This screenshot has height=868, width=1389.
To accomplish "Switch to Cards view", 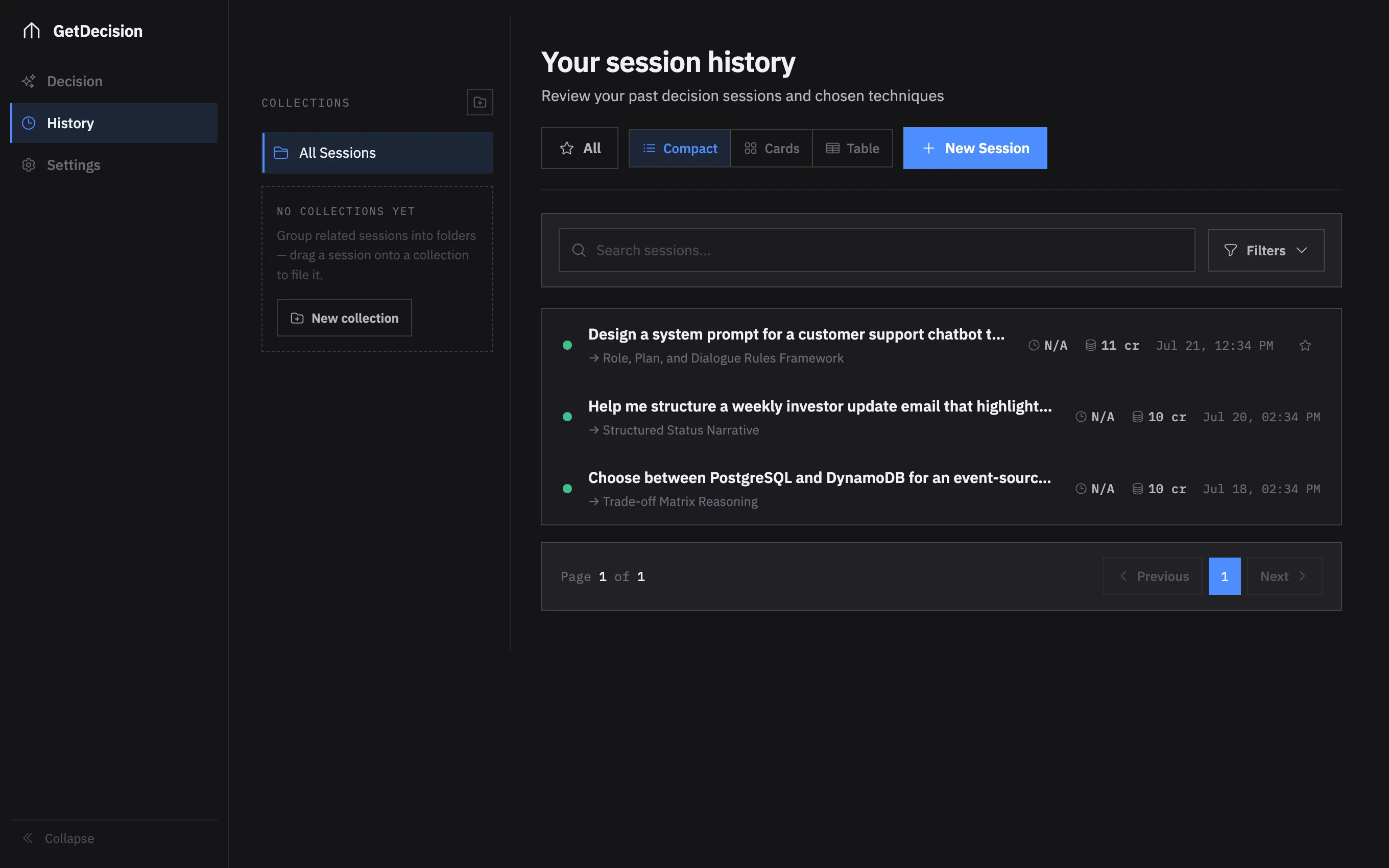I will point(772,148).
